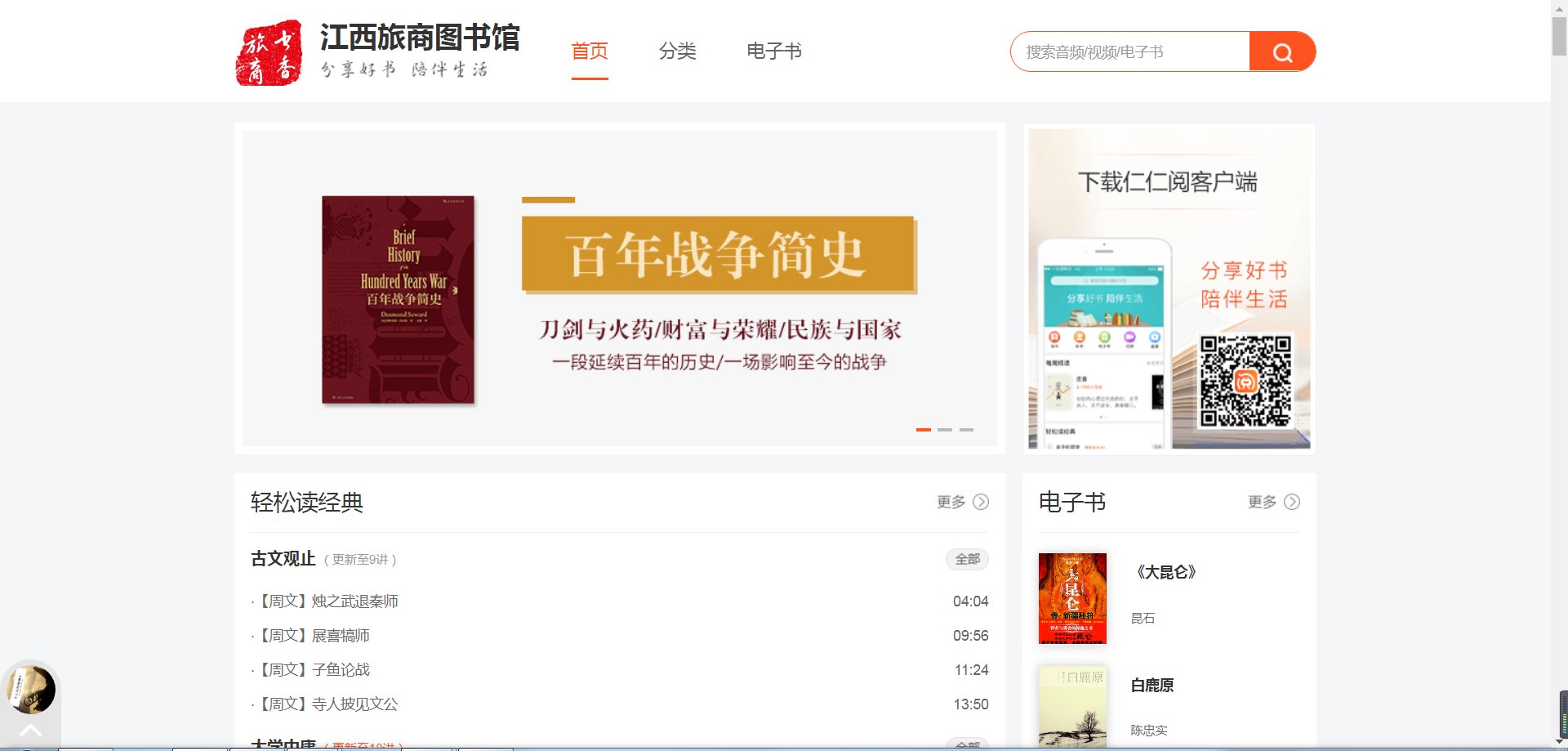
Task: Click the 电子书 sidebar section heading
Action: tap(1072, 502)
